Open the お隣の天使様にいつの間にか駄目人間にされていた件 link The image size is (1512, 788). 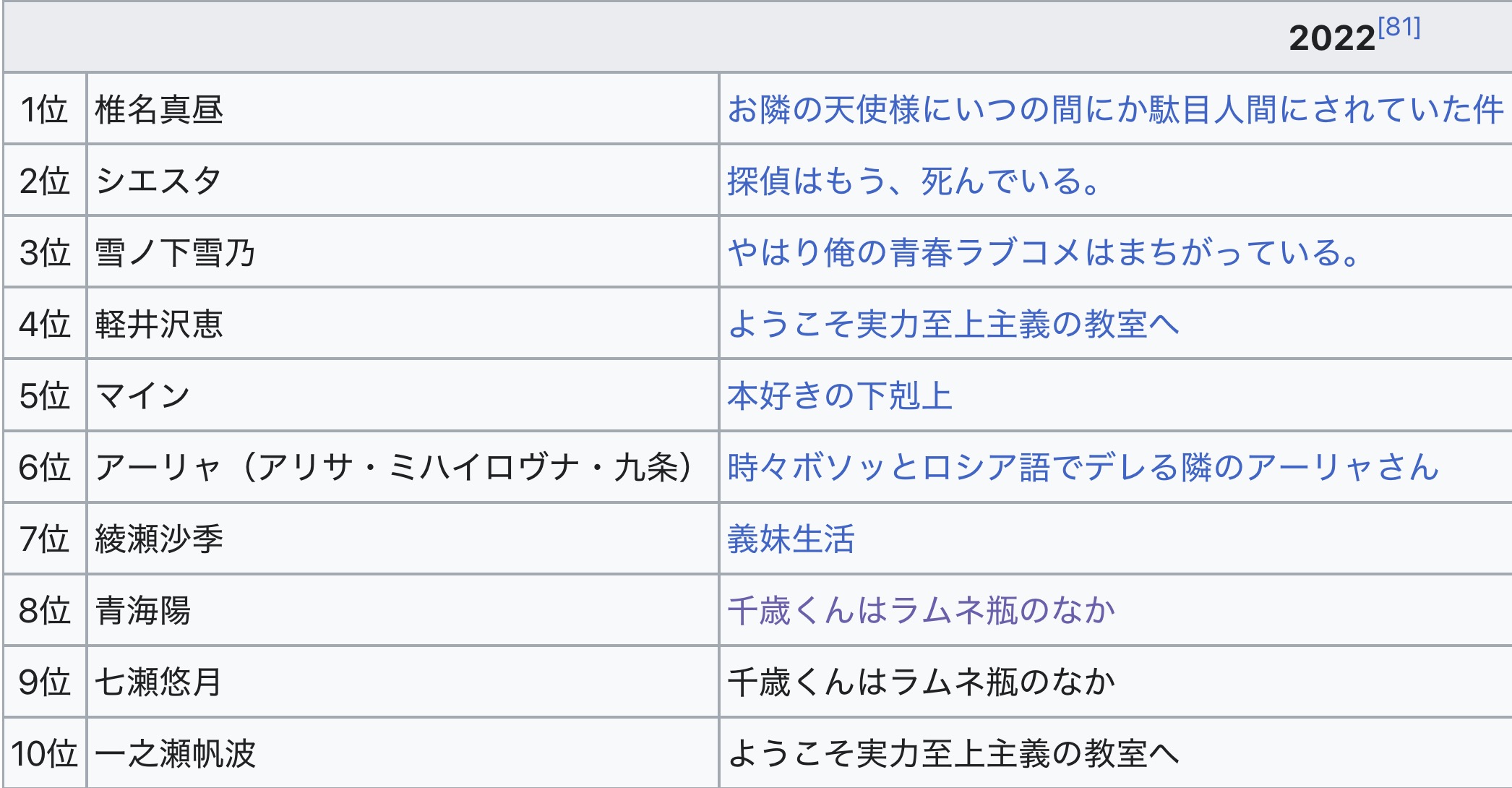pos(1114,110)
